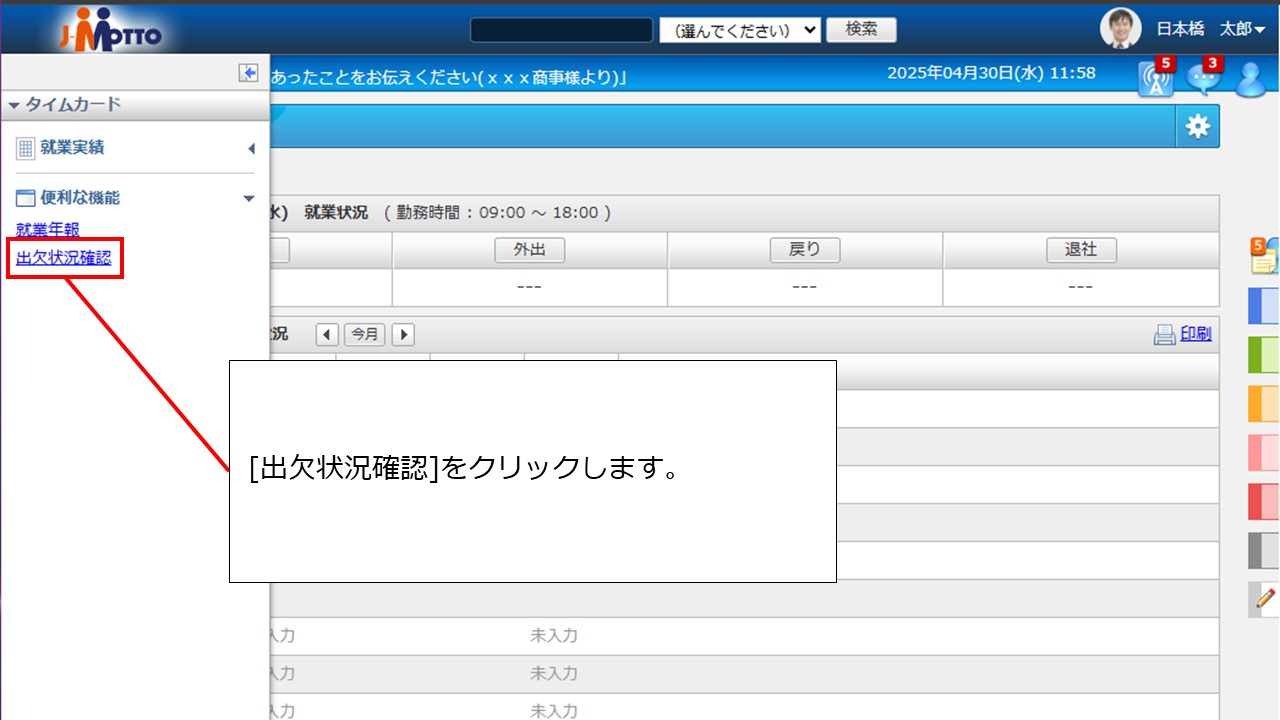The image size is (1280, 720).
Task: Collapse the タイムカード panel header
Action: click(65, 104)
